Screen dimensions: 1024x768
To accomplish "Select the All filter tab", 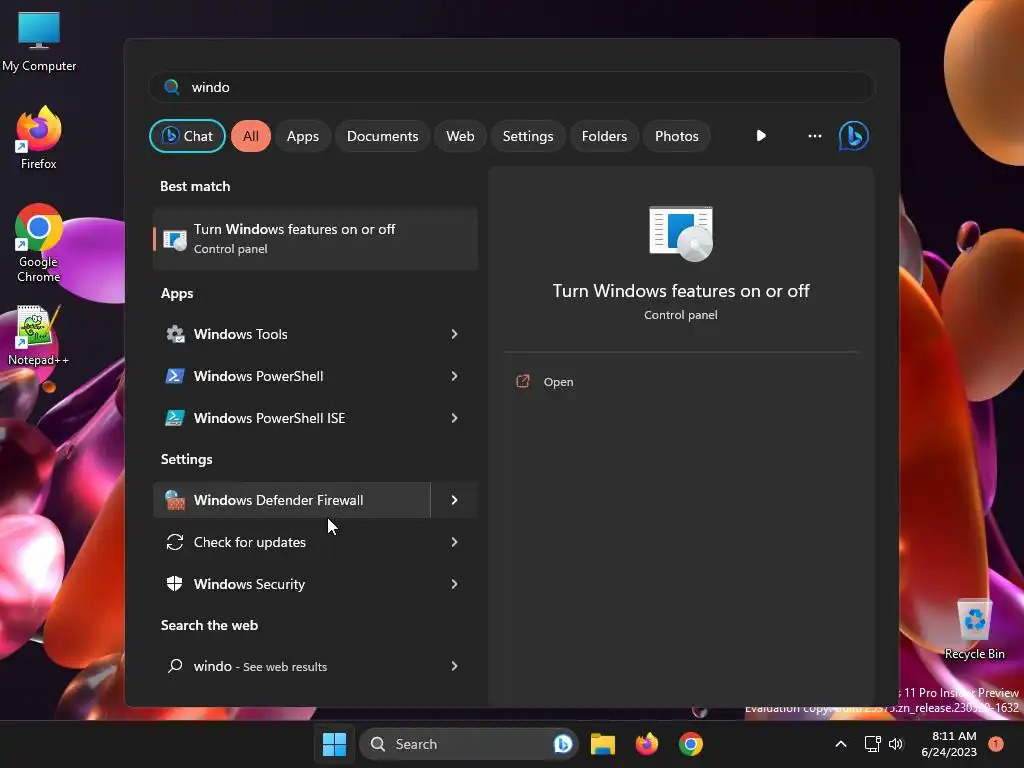I will [x=251, y=136].
